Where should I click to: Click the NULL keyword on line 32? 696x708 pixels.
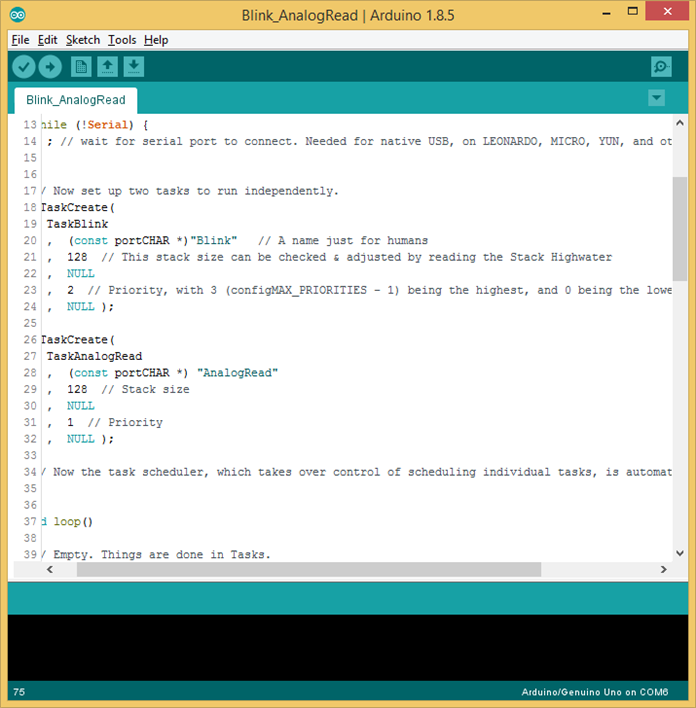[81, 439]
